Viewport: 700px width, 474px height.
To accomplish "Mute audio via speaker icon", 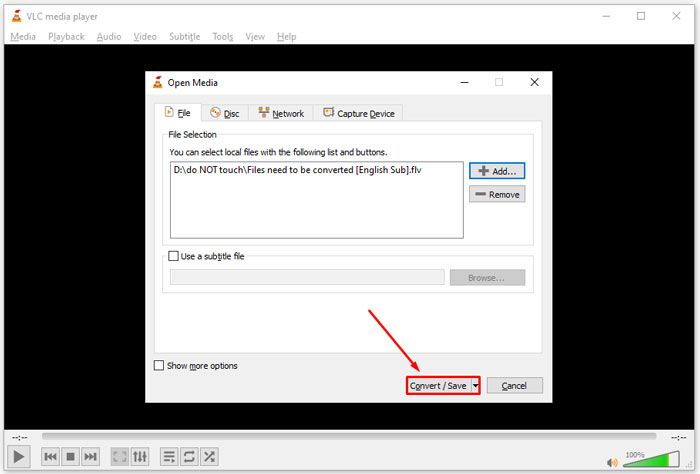I will point(612,463).
